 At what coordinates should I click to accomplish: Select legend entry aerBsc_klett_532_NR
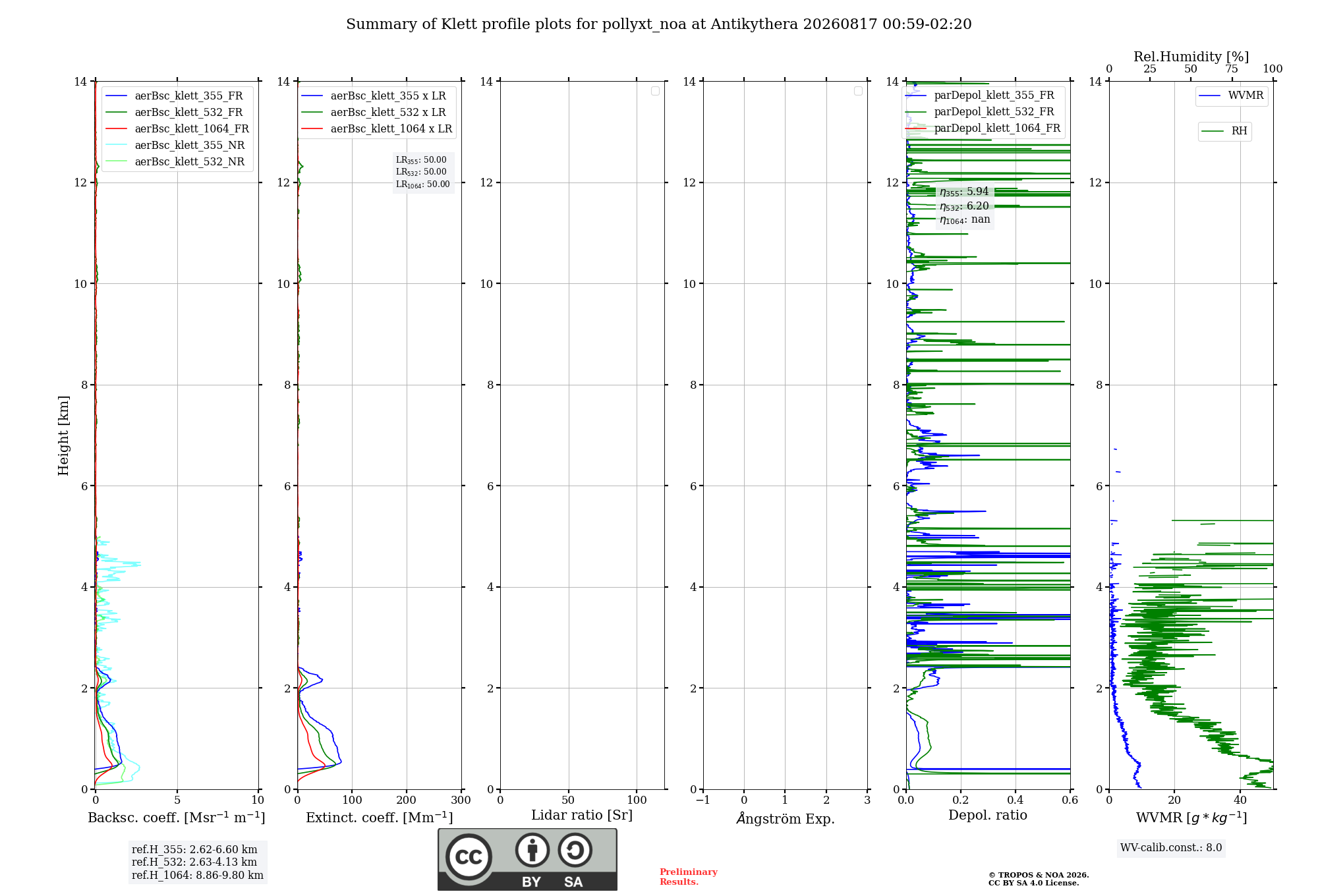point(175,162)
